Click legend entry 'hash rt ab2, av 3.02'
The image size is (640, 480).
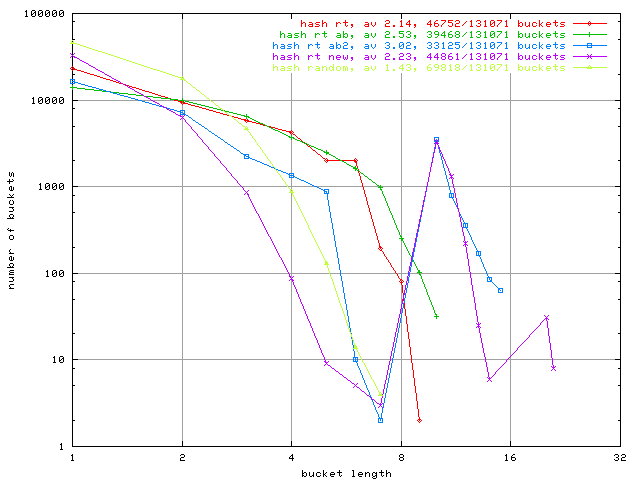[x=342, y=46]
